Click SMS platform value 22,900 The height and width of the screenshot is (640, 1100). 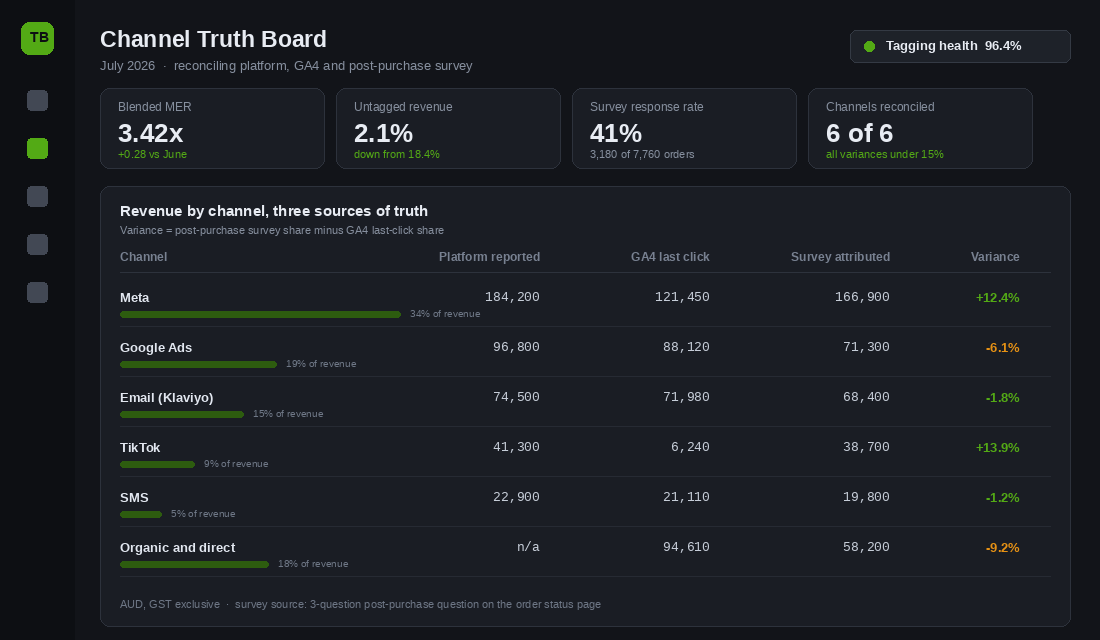pos(516,497)
